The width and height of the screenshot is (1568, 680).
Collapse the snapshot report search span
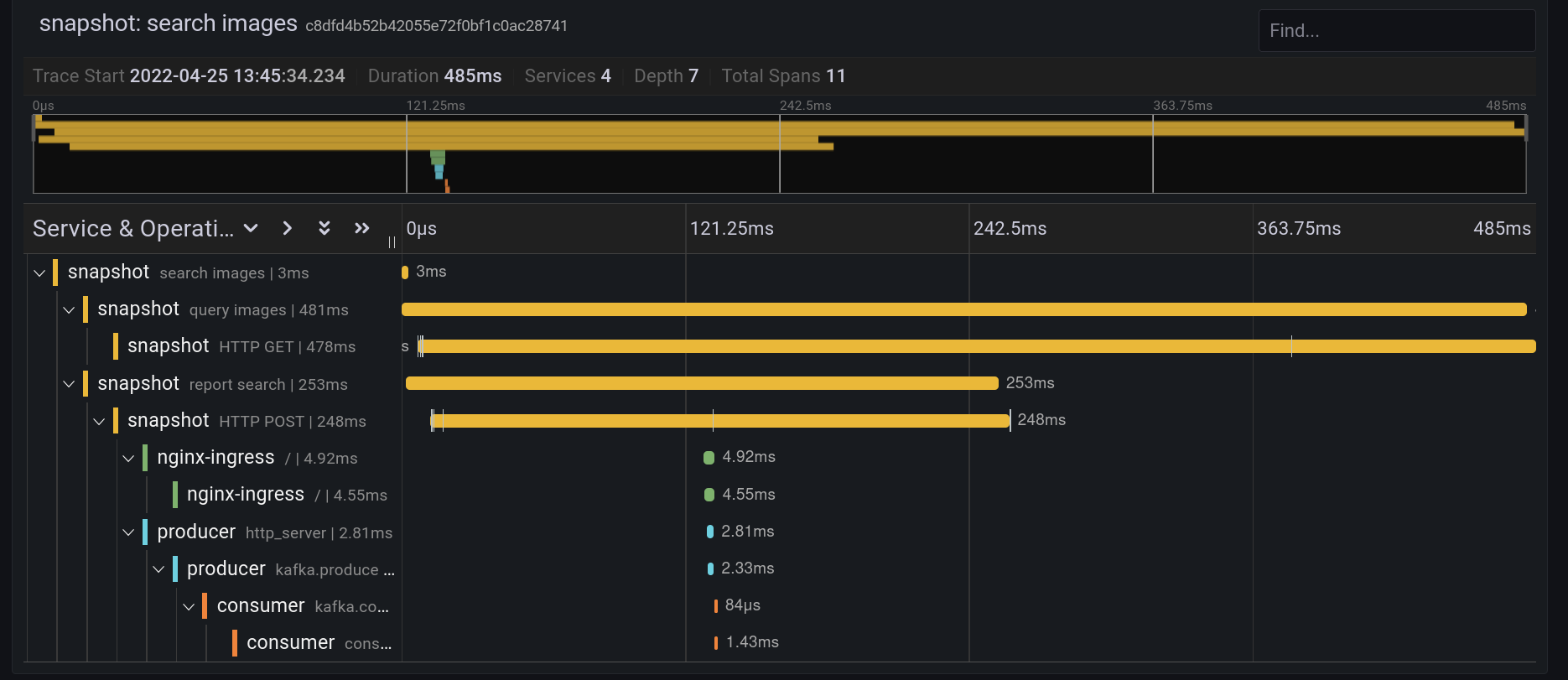69,384
